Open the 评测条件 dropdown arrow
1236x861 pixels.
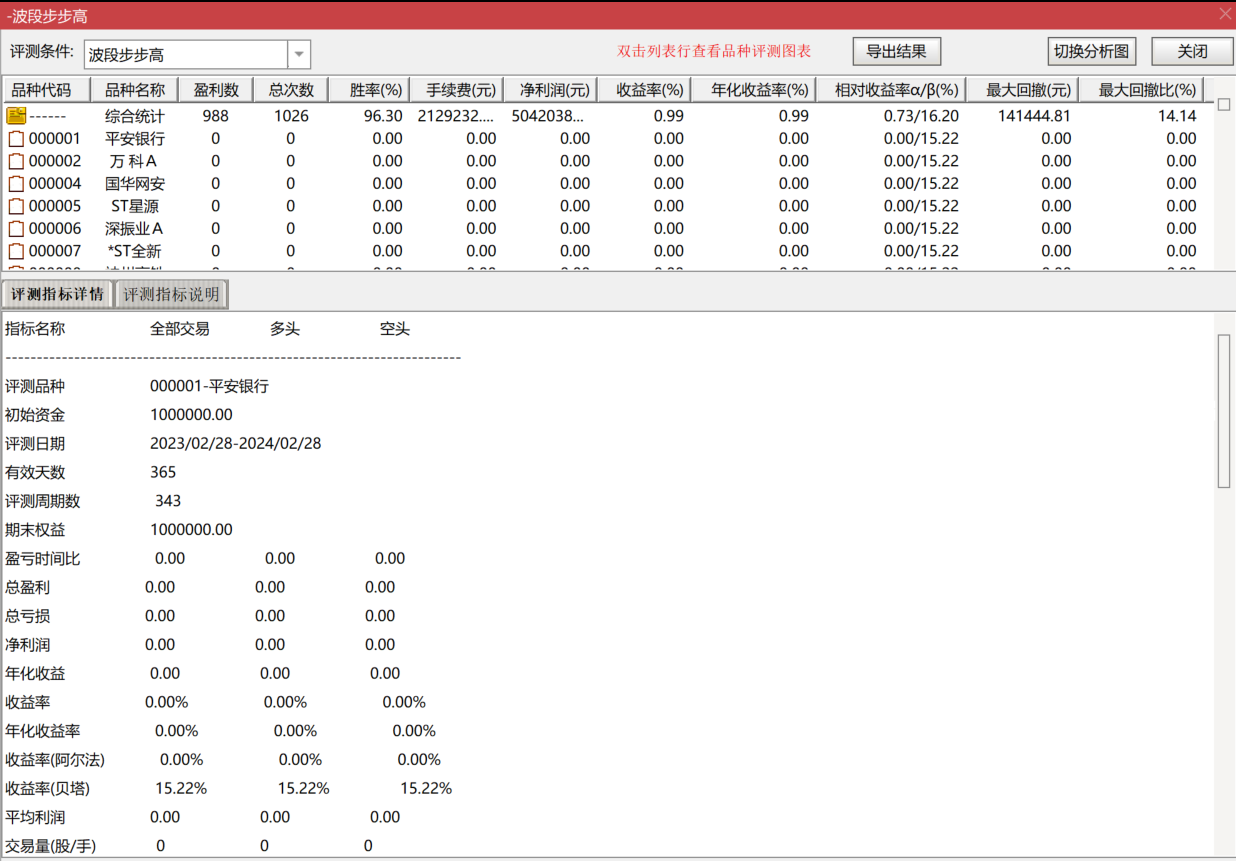[x=299, y=55]
